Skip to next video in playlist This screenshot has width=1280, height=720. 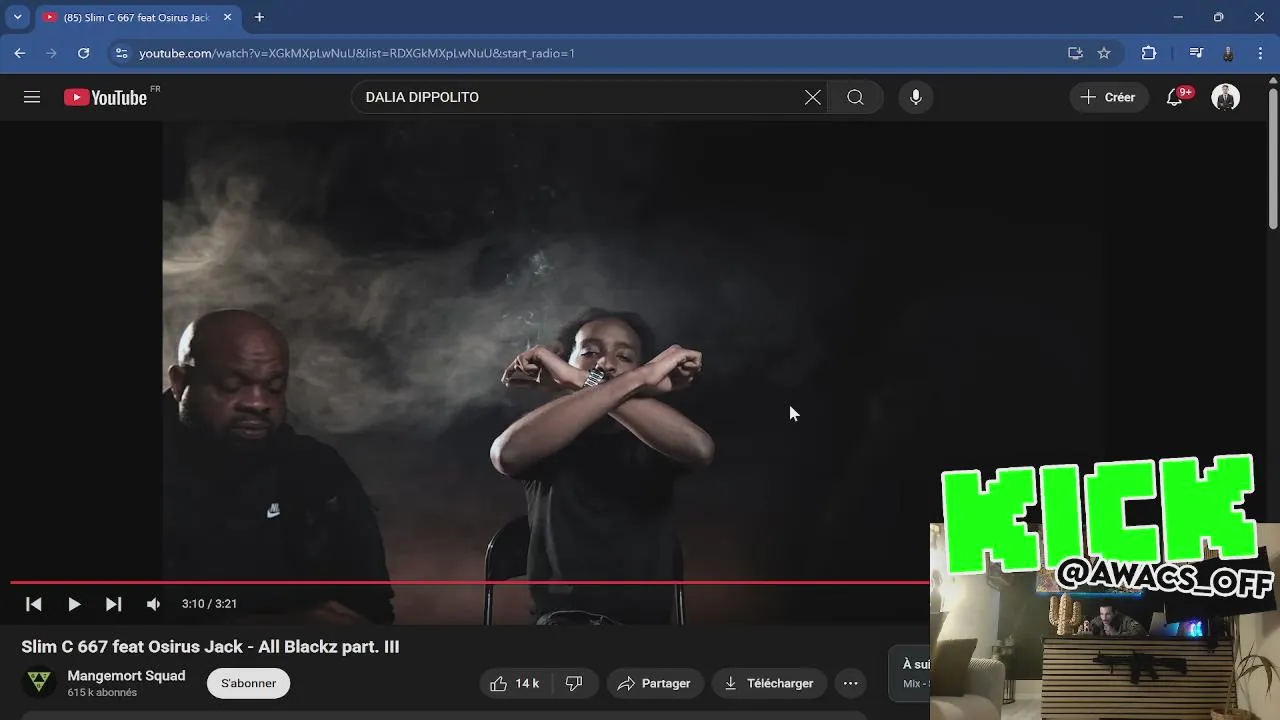[114, 604]
